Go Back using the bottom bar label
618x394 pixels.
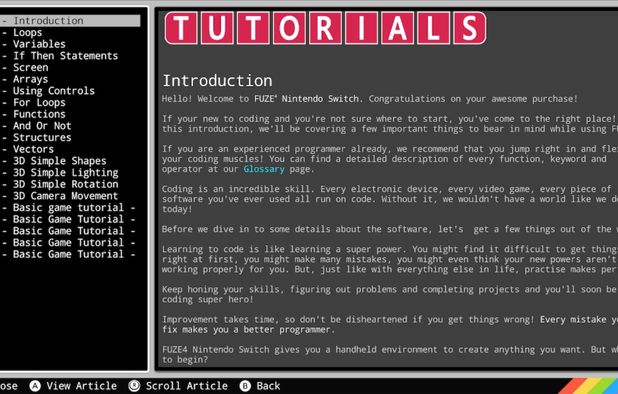[268, 386]
